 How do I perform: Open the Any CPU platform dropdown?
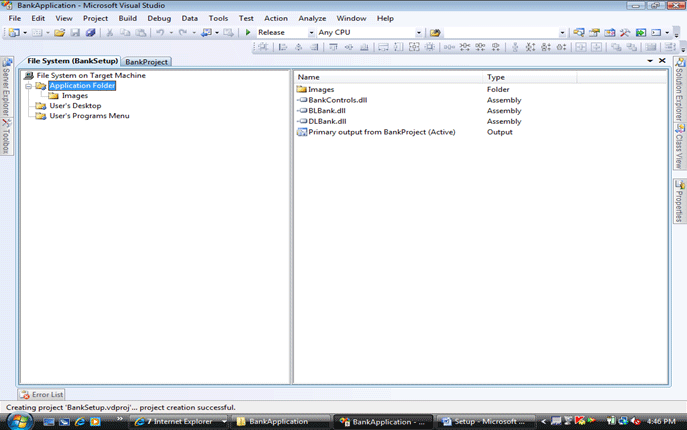(x=419, y=33)
